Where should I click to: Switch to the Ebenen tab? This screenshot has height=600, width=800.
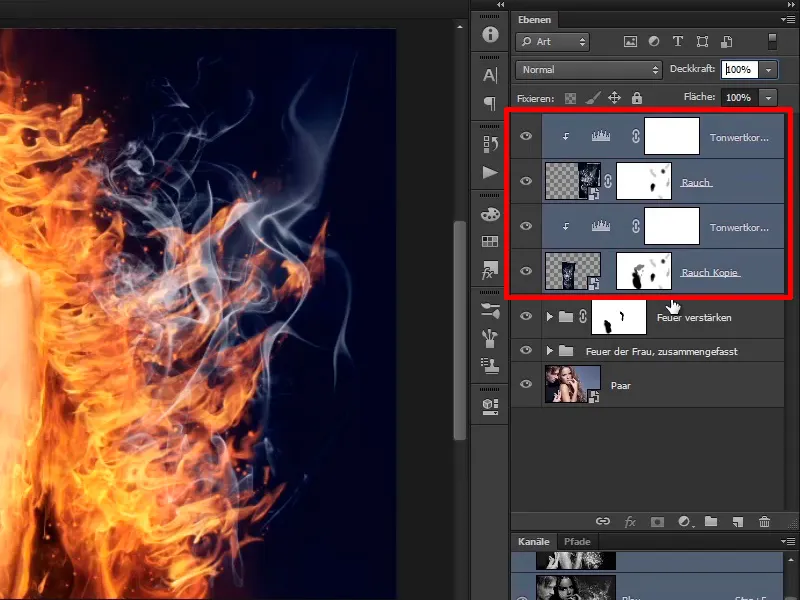(x=534, y=20)
